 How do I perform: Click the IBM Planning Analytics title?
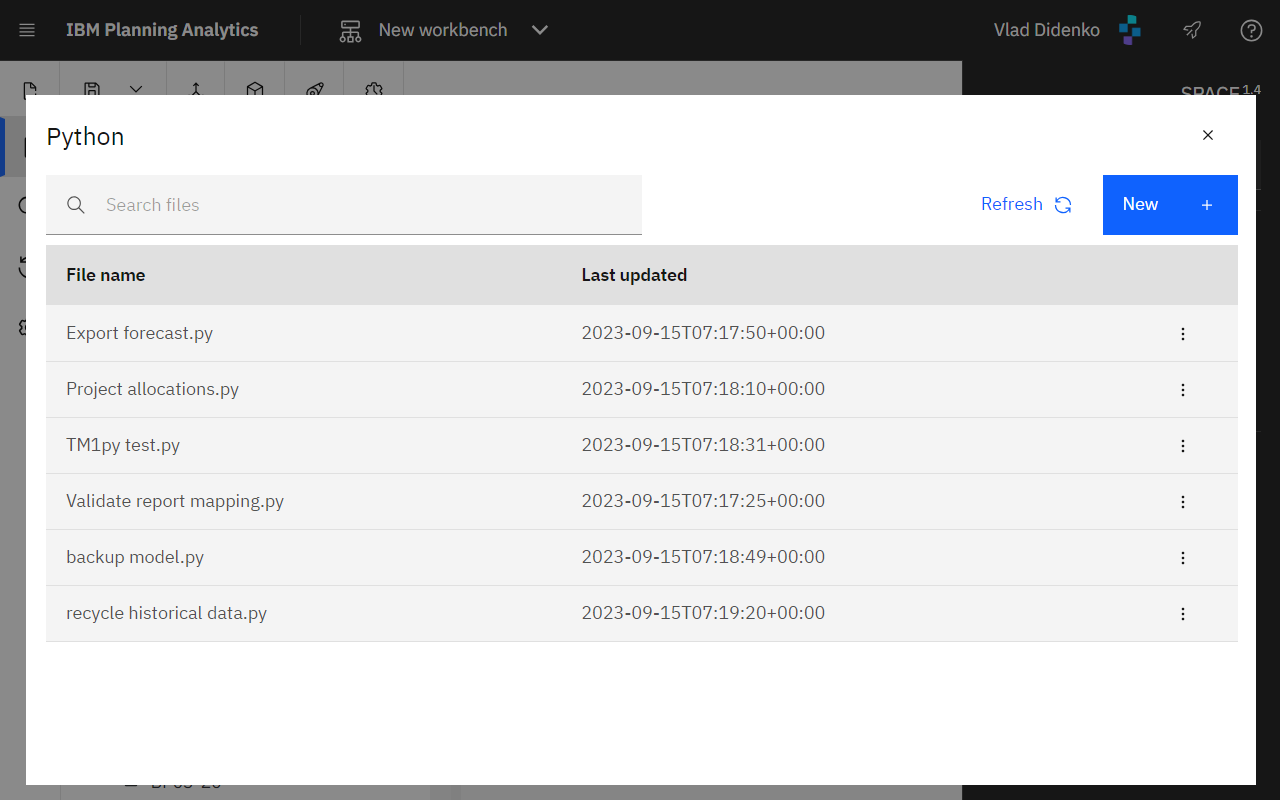point(162,30)
